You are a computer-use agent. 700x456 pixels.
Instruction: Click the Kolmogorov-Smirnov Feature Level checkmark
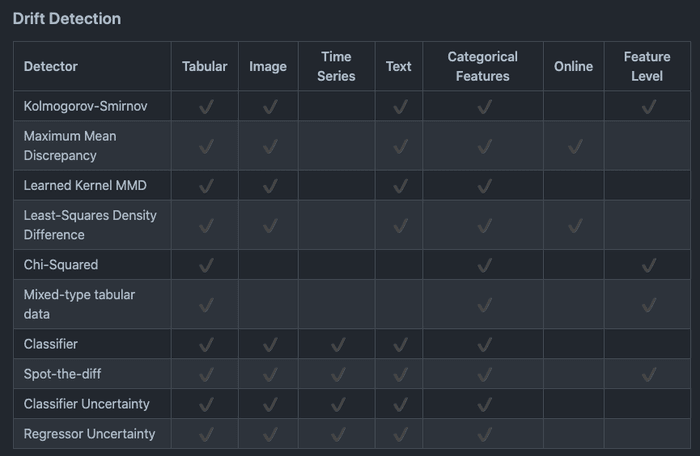tap(648, 106)
